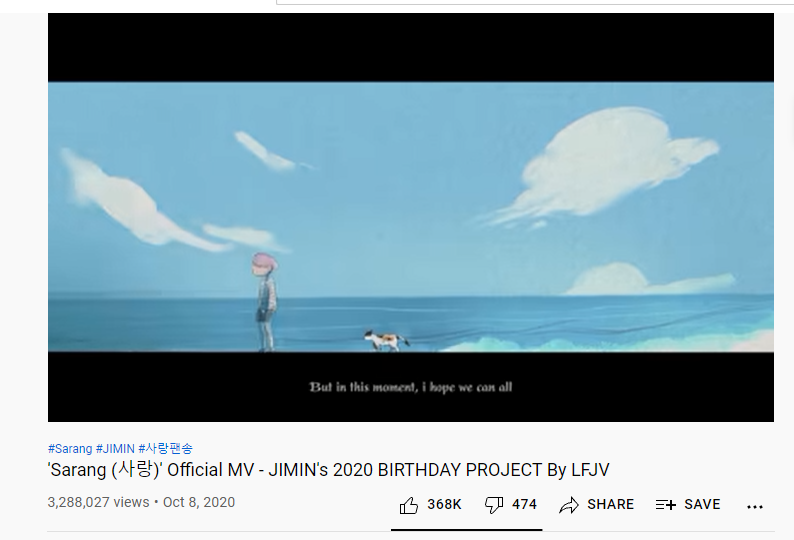Click the calico cat in the video
The height and width of the screenshot is (540, 794).
(x=386, y=340)
